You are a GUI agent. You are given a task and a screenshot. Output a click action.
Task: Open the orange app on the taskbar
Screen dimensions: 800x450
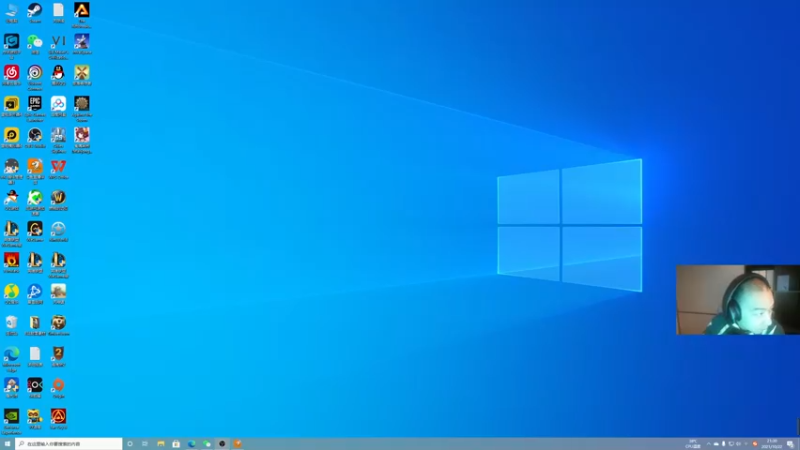coord(237,444)
